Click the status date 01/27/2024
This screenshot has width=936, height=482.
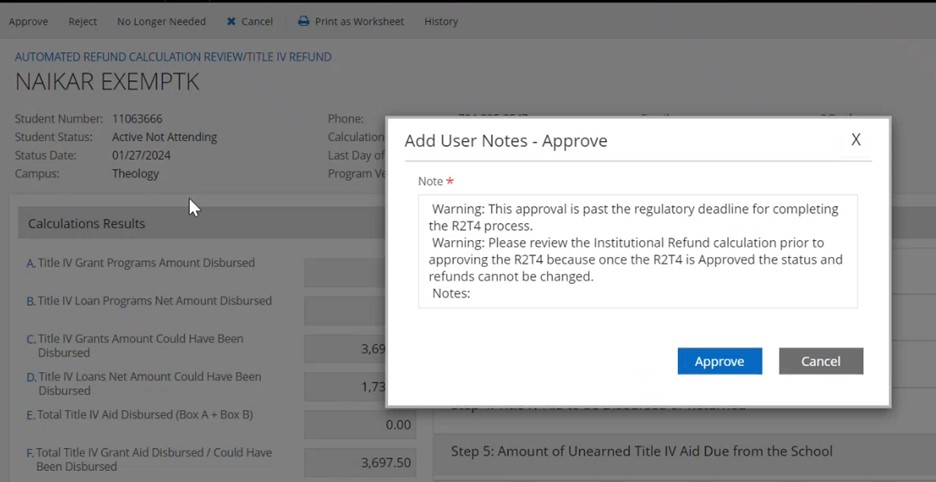141,156
